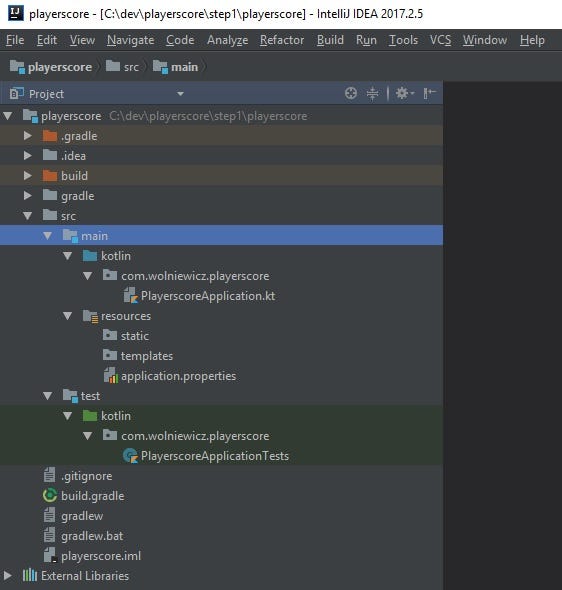
Task: Click the Scroll from Source crosshair icon
Action: pos(351,93)
